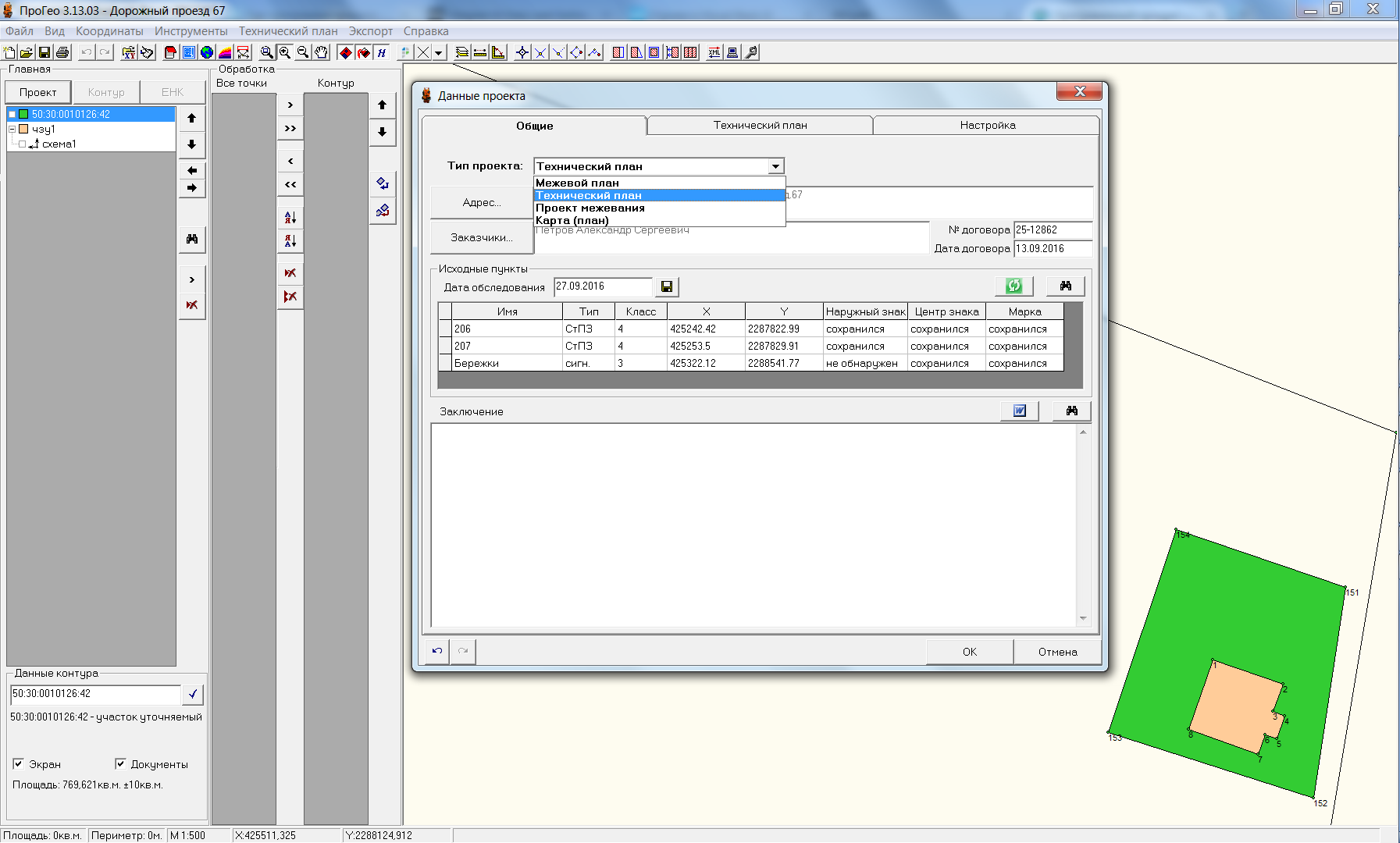Open the Экспорт menu
The width and height of the screenshot is (1400, 843).
point(370,31)
